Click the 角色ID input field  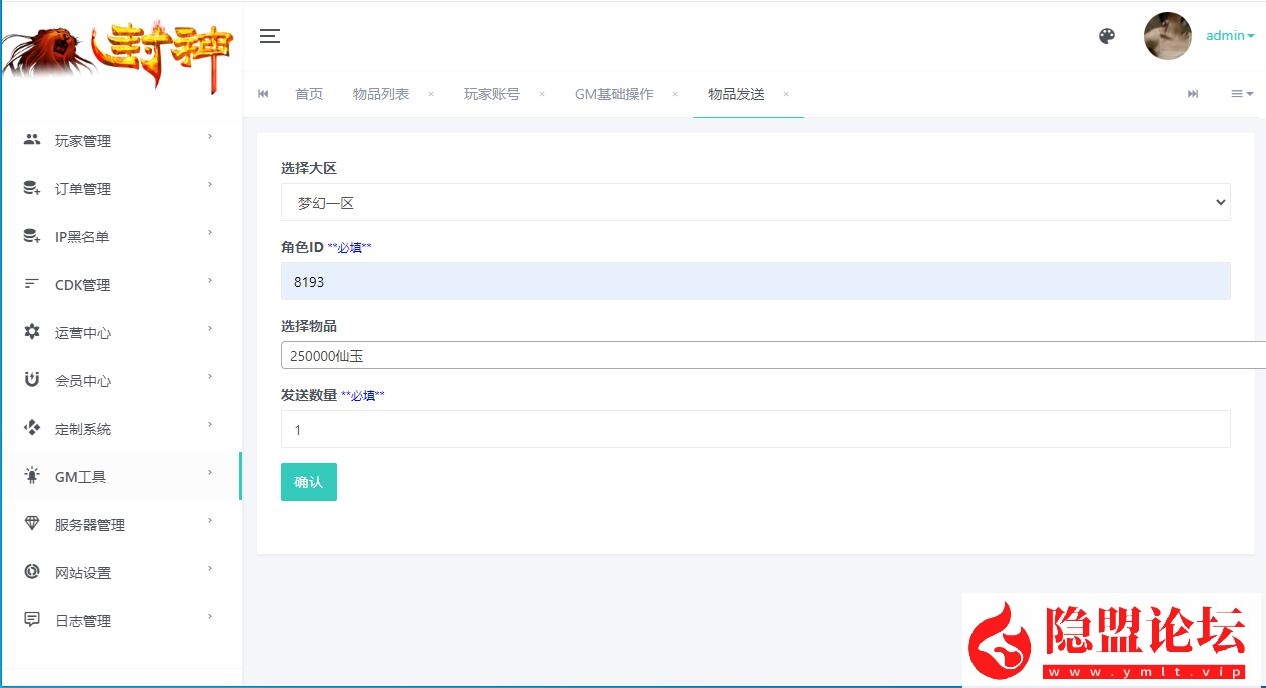pos(755,282)
